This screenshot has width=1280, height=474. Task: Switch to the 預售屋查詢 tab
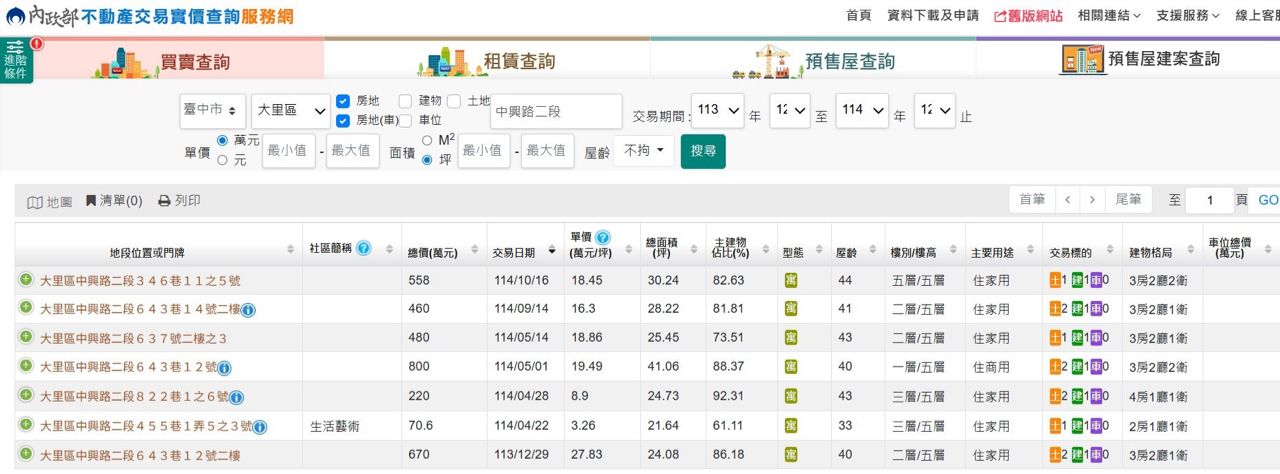point(813,61)
